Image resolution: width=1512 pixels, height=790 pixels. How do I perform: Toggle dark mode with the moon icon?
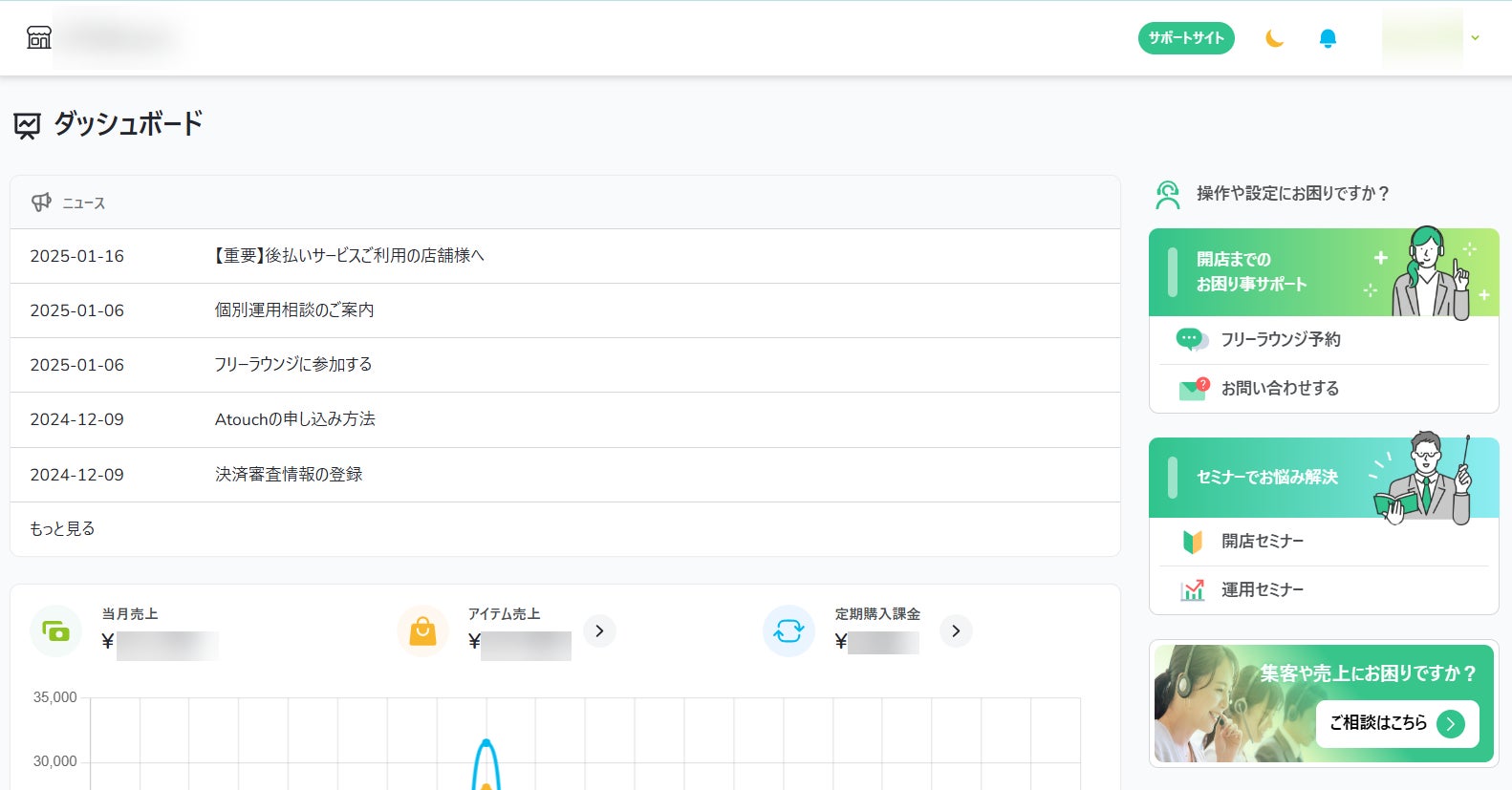tap(1274, 38)
